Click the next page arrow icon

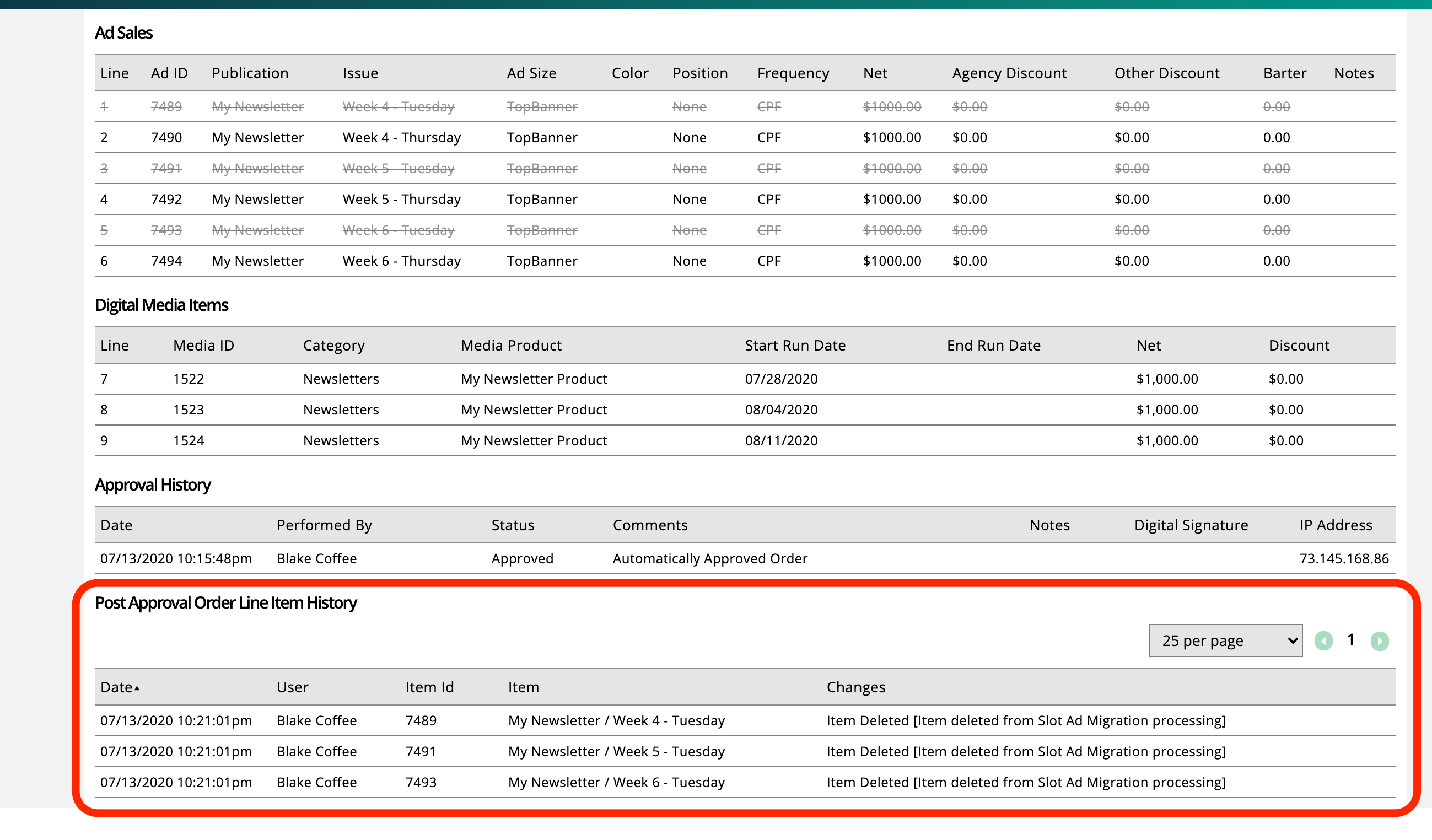[1379, 641]
